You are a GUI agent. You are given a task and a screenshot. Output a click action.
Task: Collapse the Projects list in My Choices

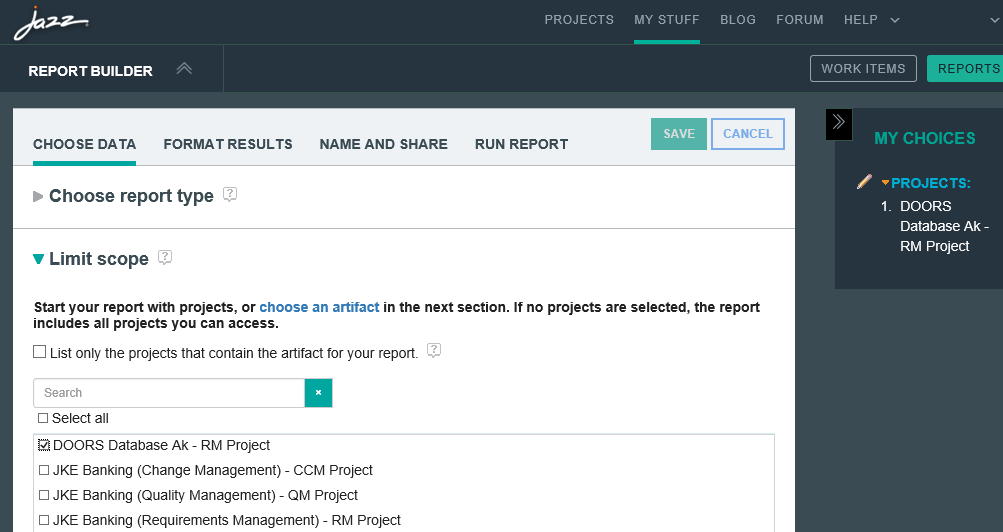point(885,183)
